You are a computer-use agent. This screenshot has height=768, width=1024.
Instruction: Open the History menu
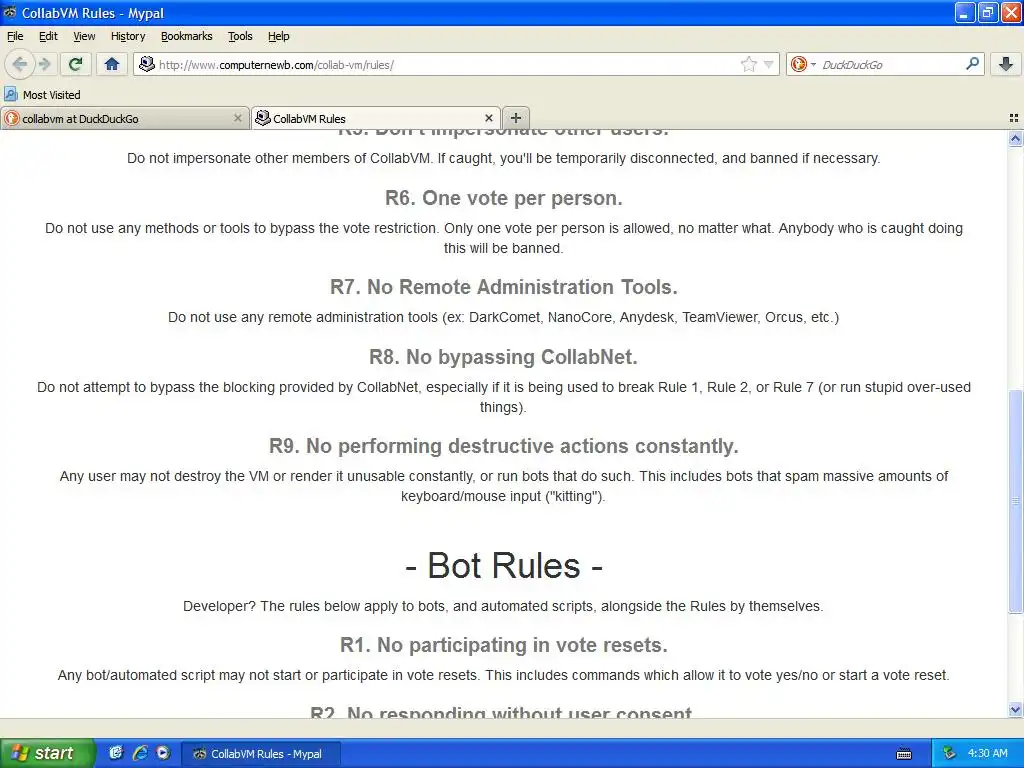point(128,36)
